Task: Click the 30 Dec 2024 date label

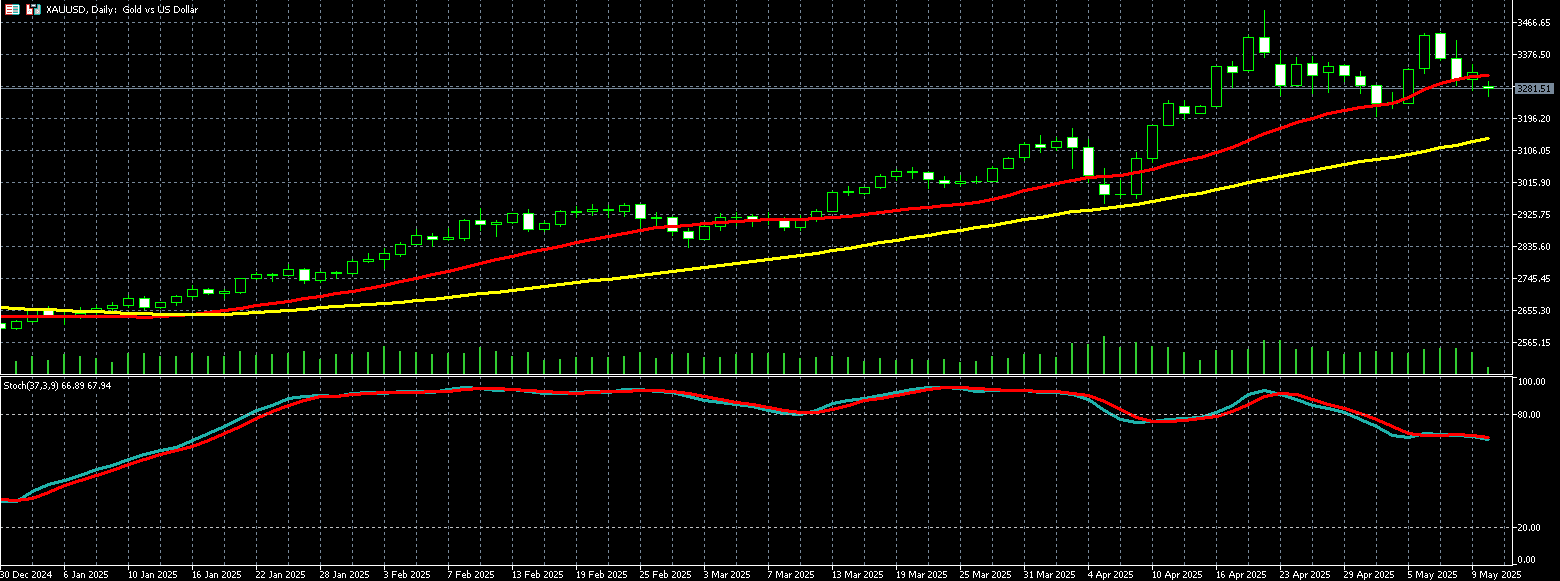Action: [24, 575]
